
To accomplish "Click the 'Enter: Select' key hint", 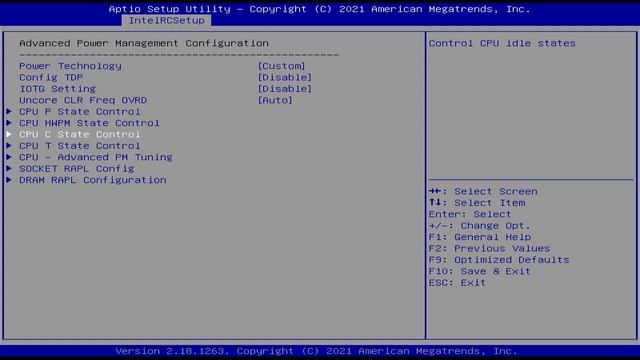I will (470, 214).
